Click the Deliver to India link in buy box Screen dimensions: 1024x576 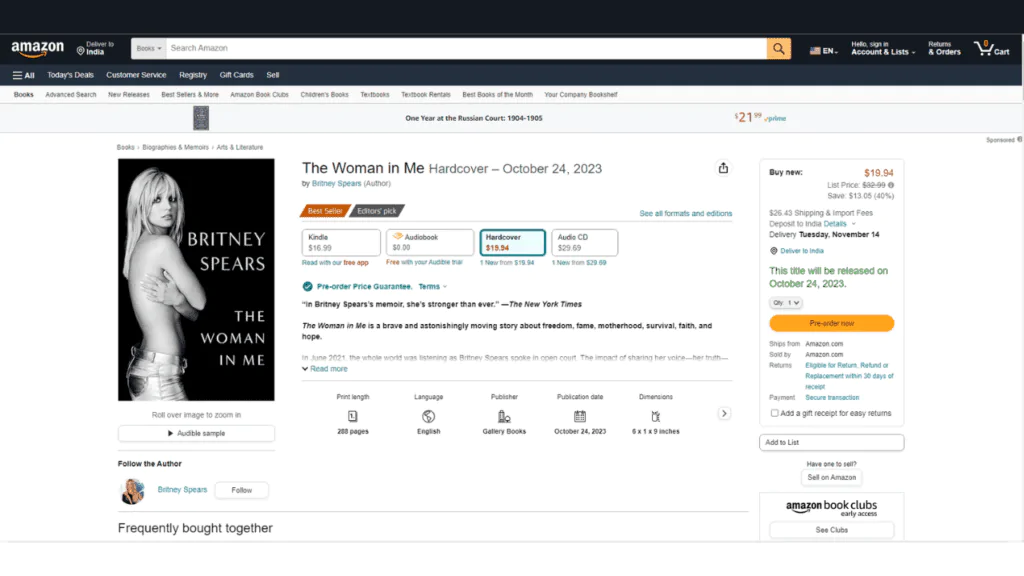tap(802, 251)
